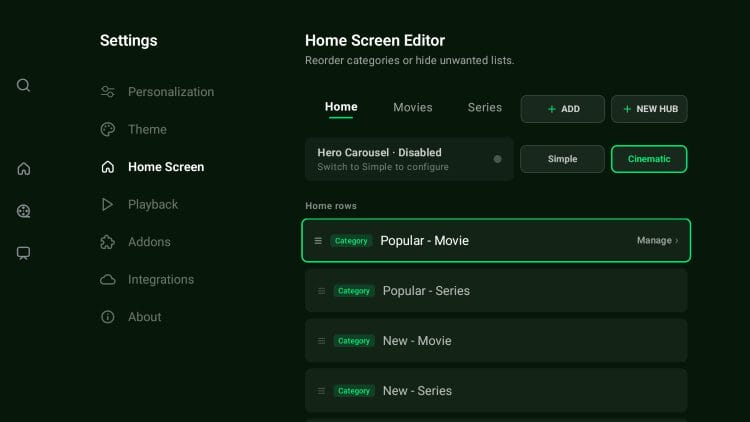
Task: Click the Hero Carousel Disabled card
Action: tap(409, 159)
